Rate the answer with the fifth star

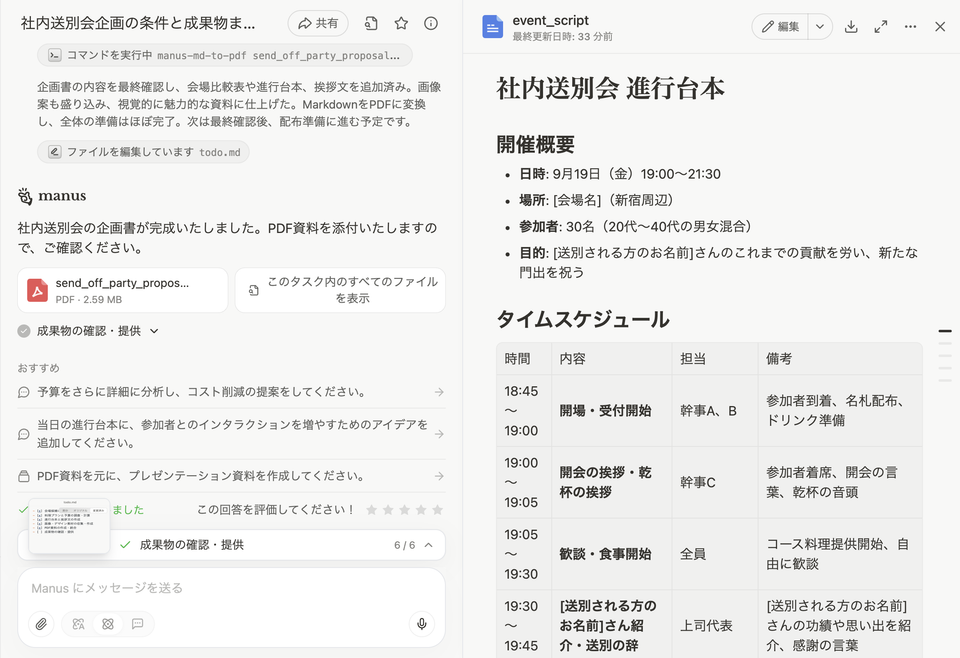click(x=435, y=510)
